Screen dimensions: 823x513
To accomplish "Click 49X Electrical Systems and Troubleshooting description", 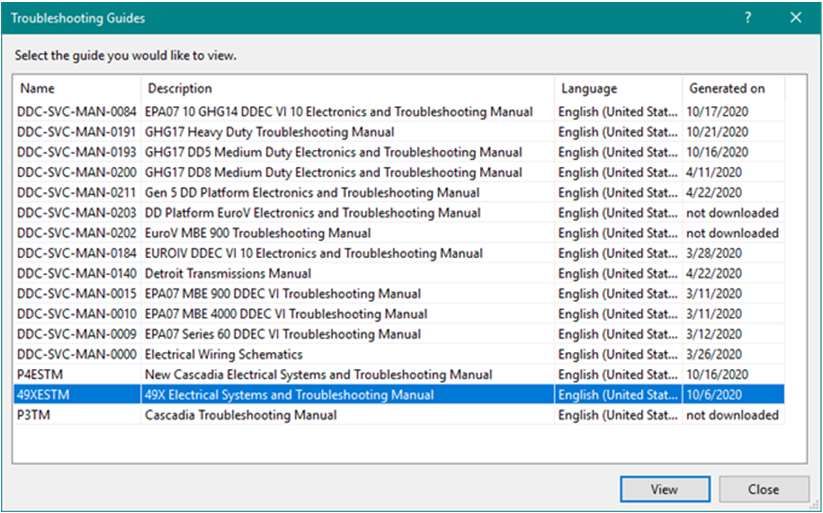I will point(289,395).
